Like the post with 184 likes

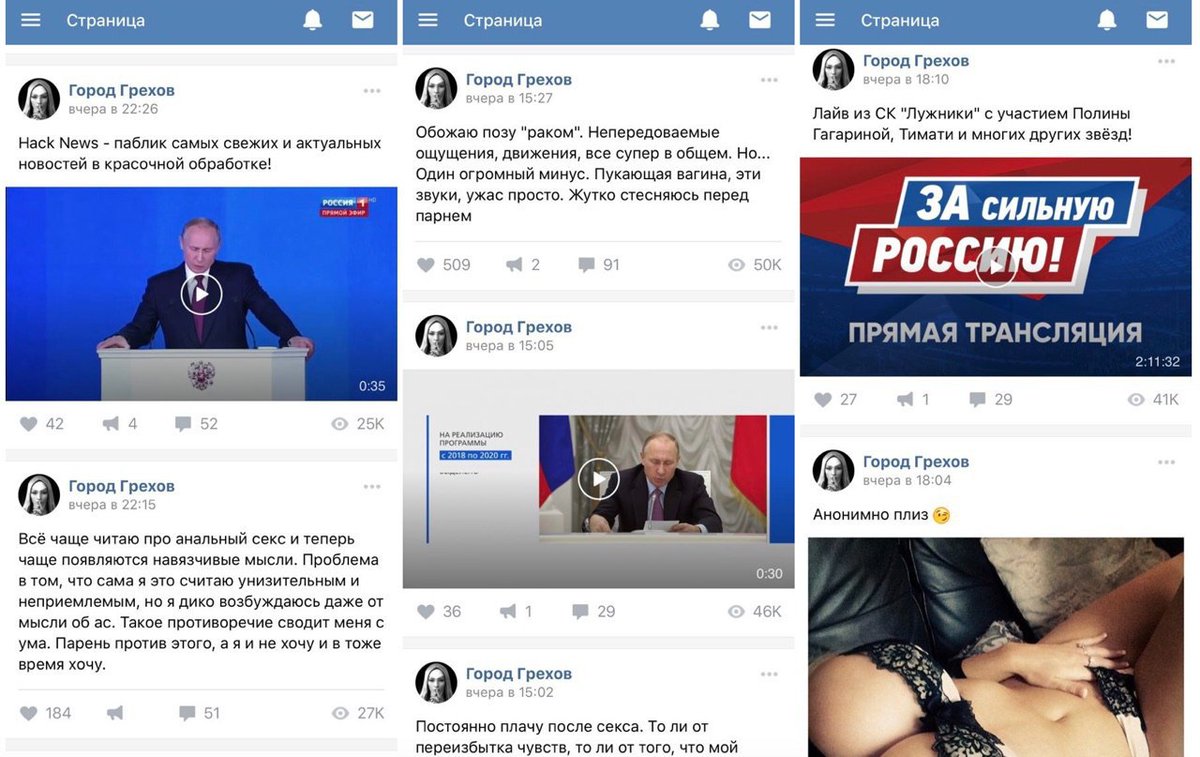46,713
